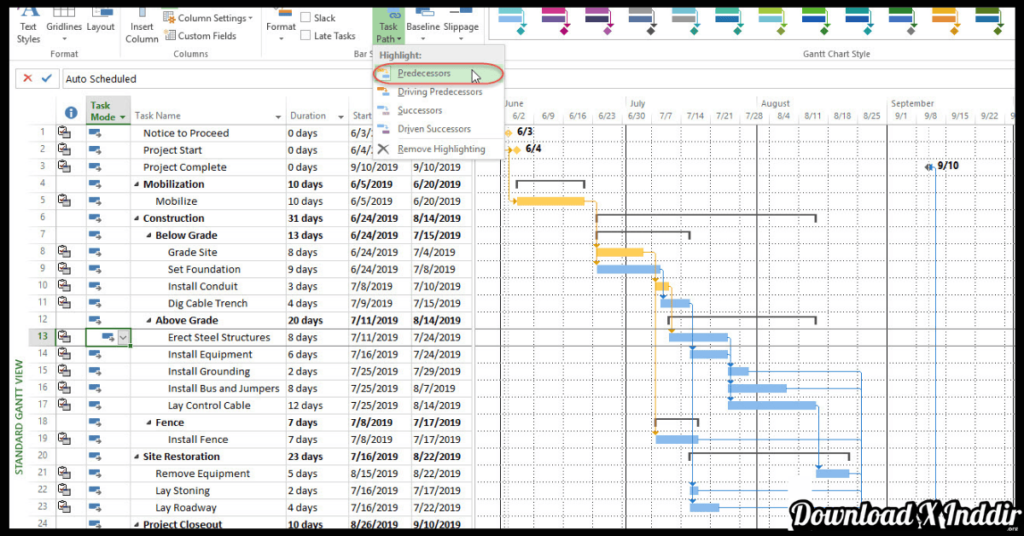Screen dimensions: 1024x536
Task: Select Successors from the Highlight menu
Action: (x=419, y=111)
